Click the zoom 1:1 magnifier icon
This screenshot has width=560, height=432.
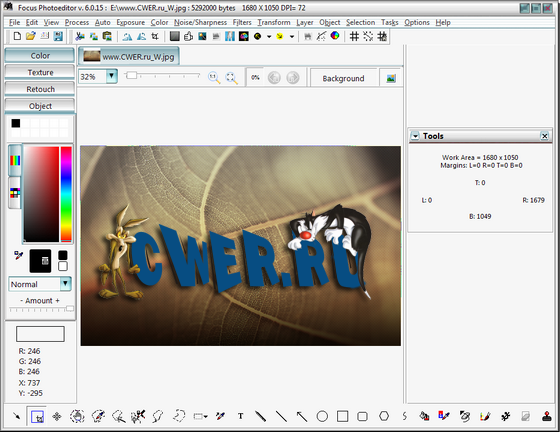click(x=214, y=77)
